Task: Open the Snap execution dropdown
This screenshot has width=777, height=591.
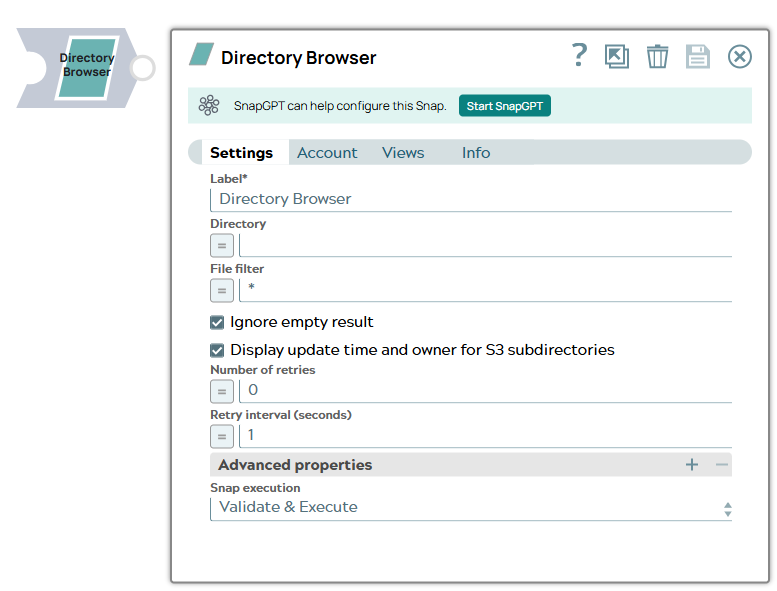Action: pyautogui.click(x=470, y=508)
